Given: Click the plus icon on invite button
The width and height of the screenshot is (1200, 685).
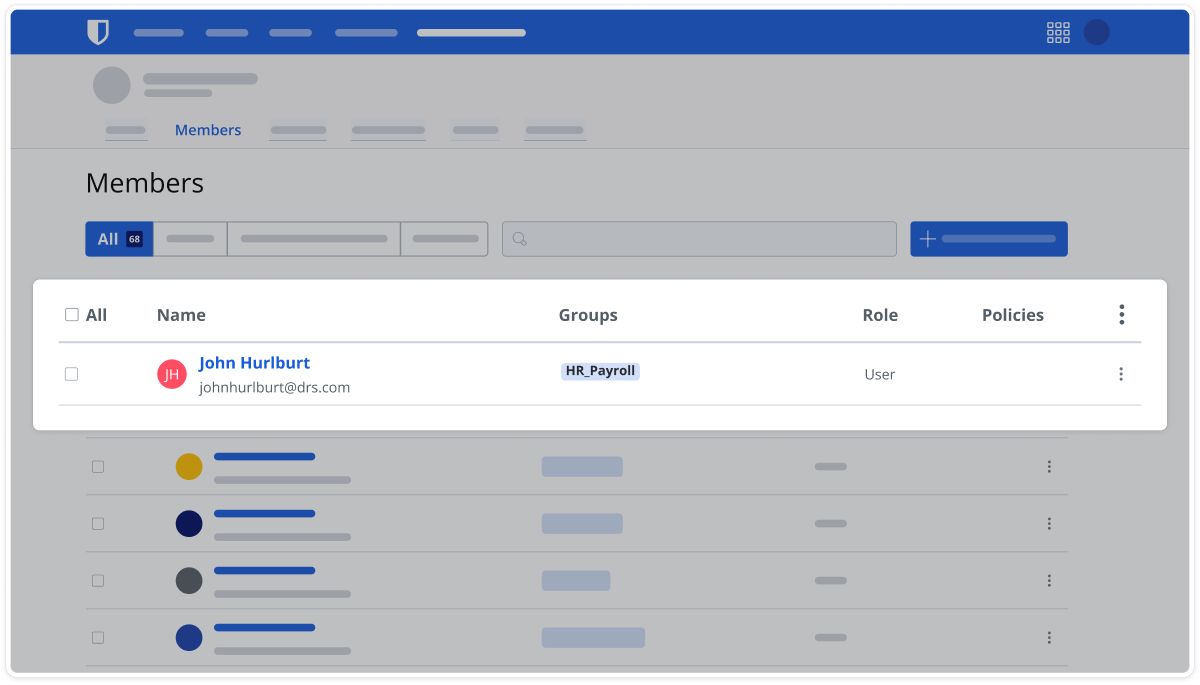Looking at the screenshot, I should tap(927, 239).
